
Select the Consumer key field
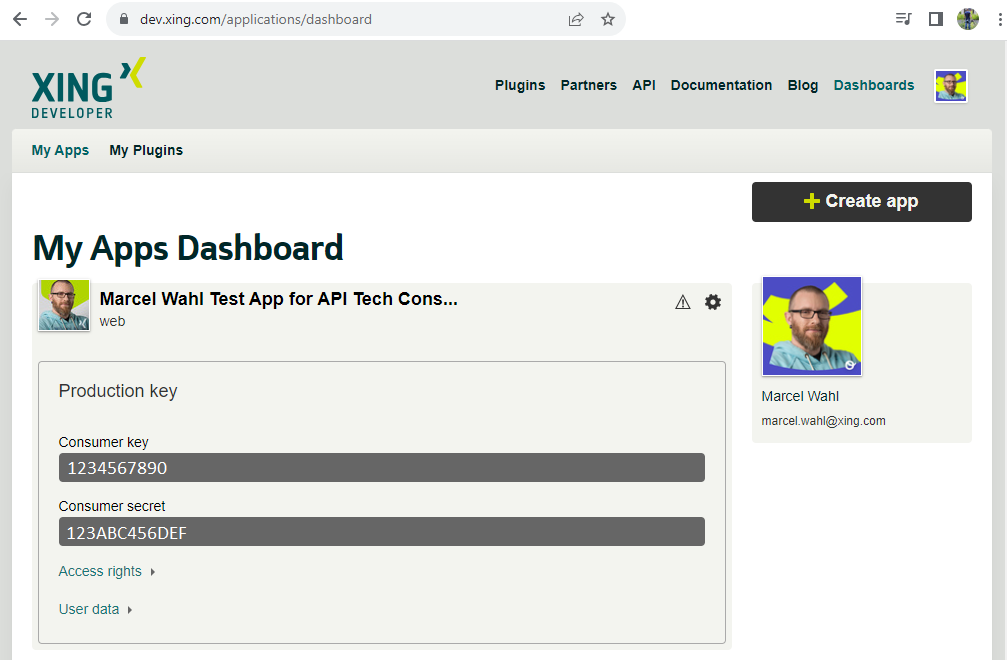tap(381, 467)
